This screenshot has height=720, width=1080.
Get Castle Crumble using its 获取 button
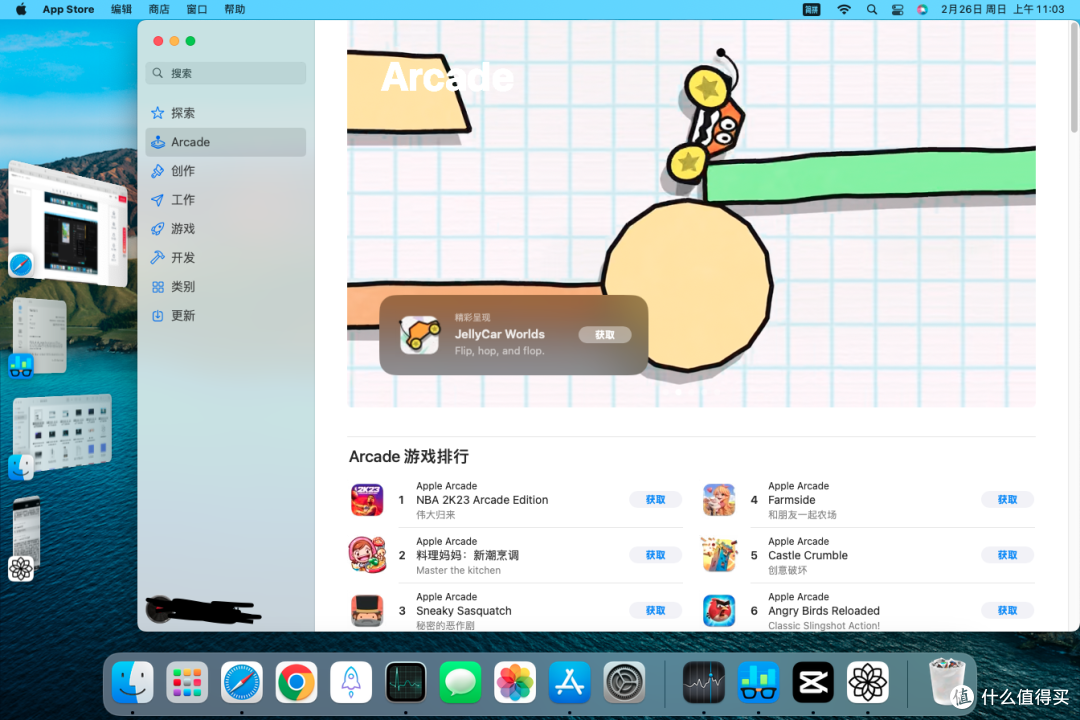[1008, 555]
